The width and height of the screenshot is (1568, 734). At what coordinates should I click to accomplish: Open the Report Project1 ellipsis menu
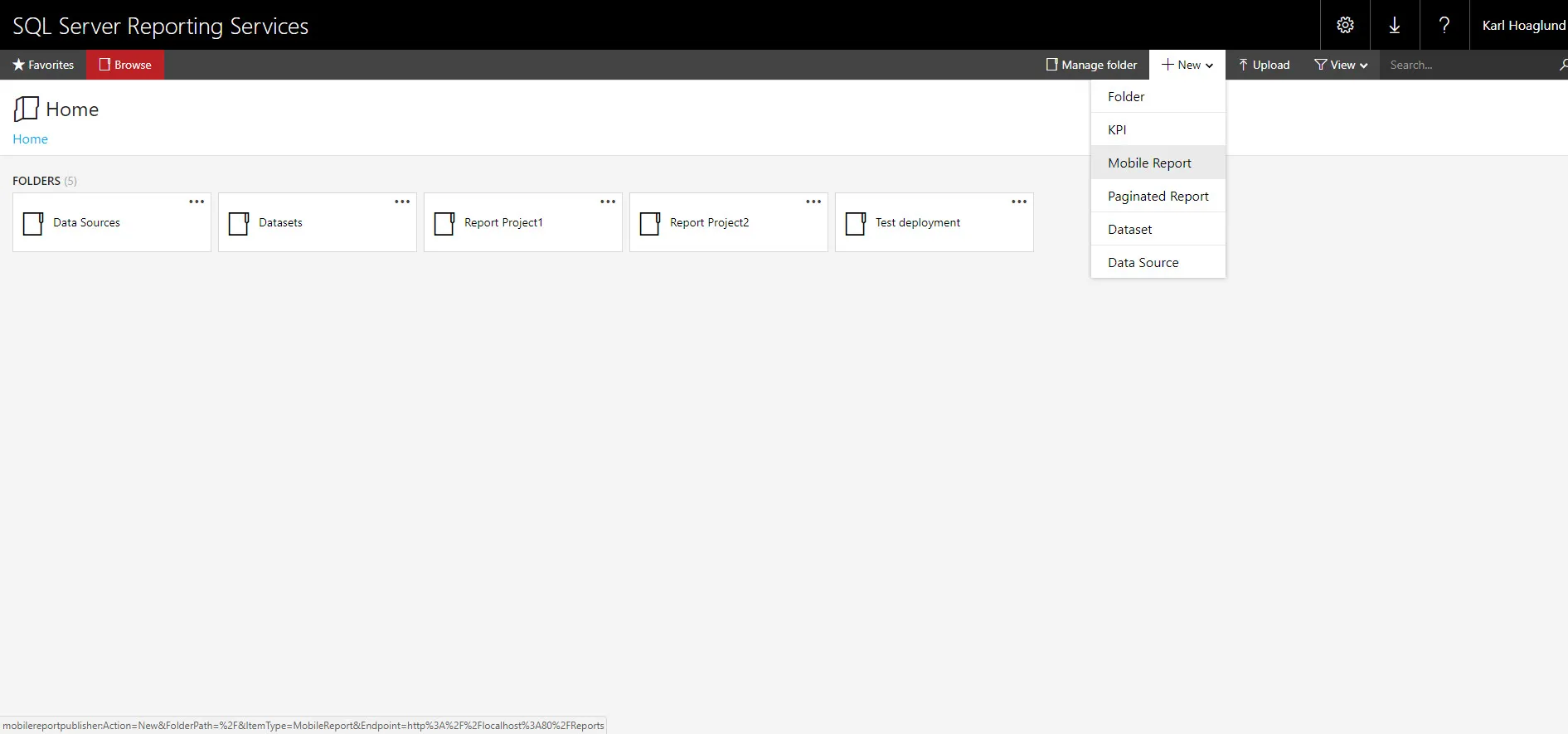[x=608, y=202]
